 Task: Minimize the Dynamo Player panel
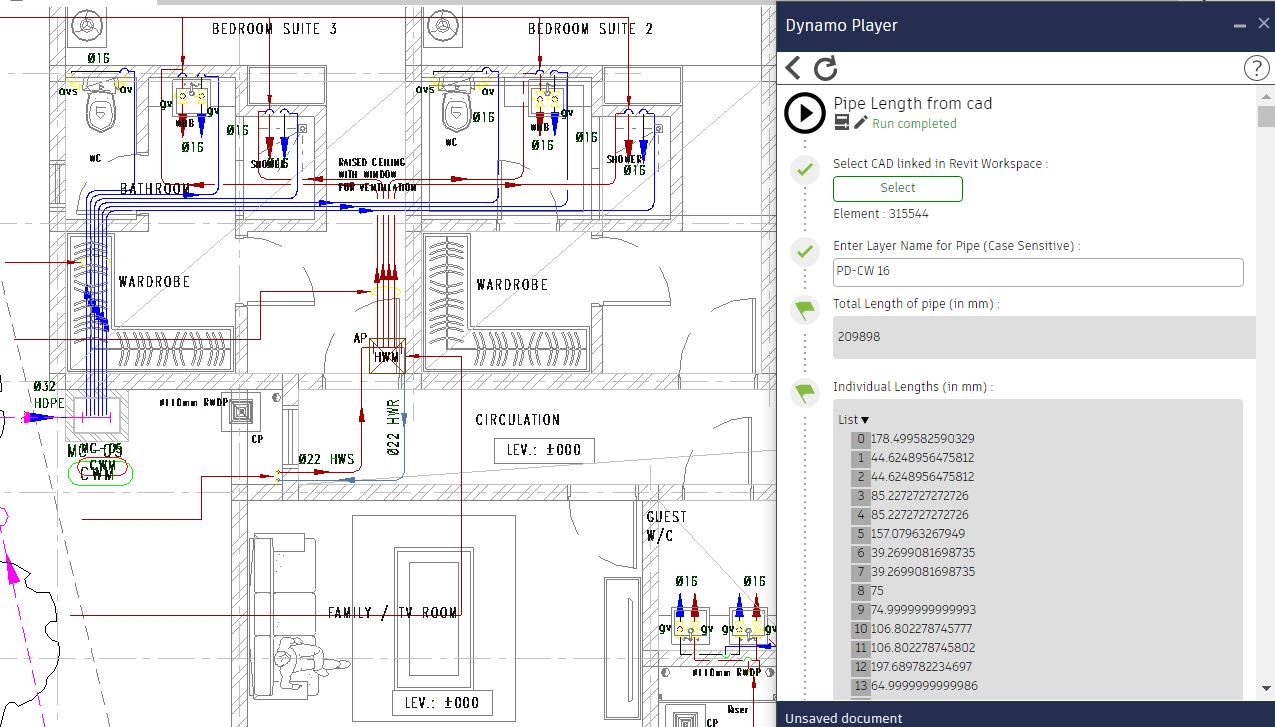coord(1240,26)
